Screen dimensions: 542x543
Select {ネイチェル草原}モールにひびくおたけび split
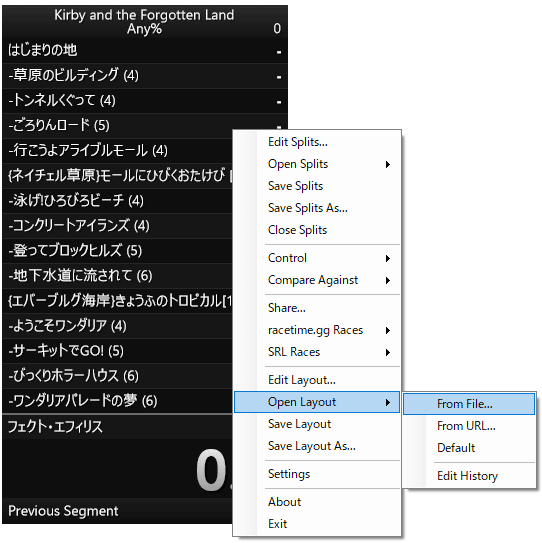click(117, 176)
